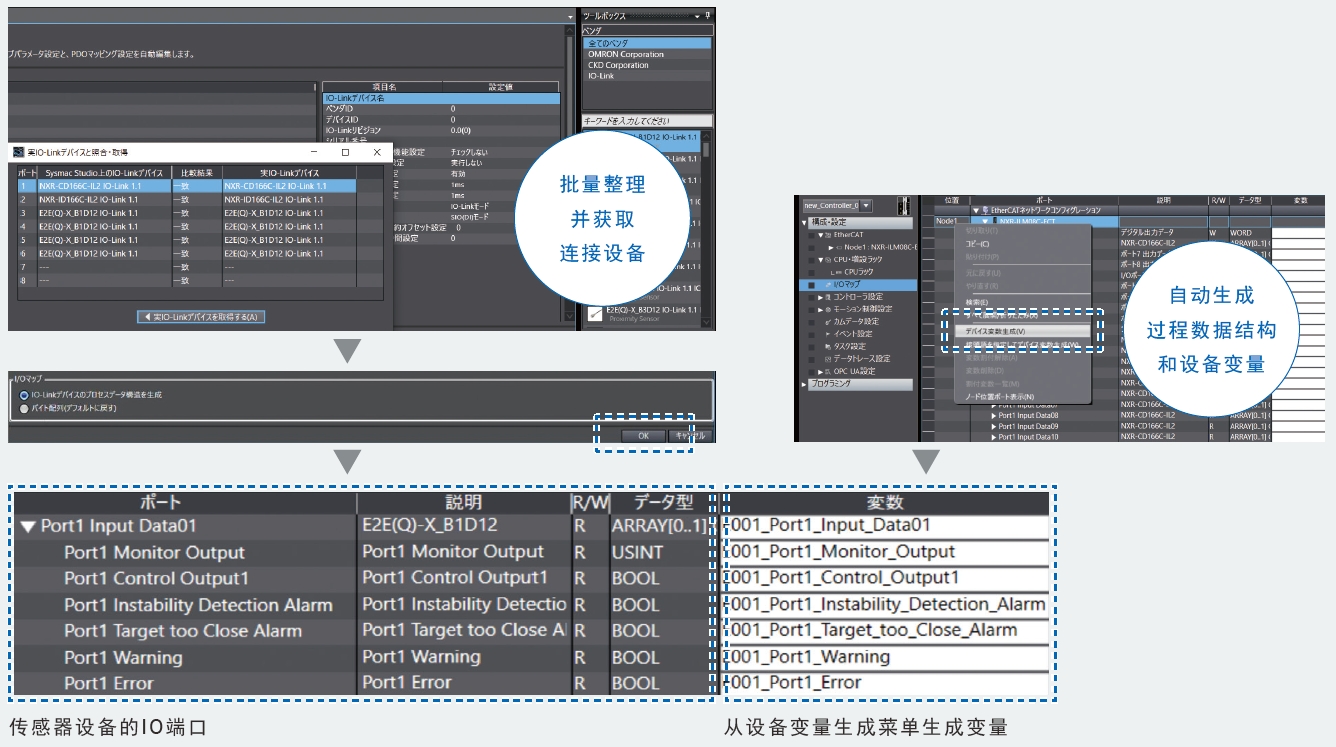This screenshot has height=747, width=1336.
Task: Expand the Port1 Input Data08 row
Action: click(x=993, y=415)
